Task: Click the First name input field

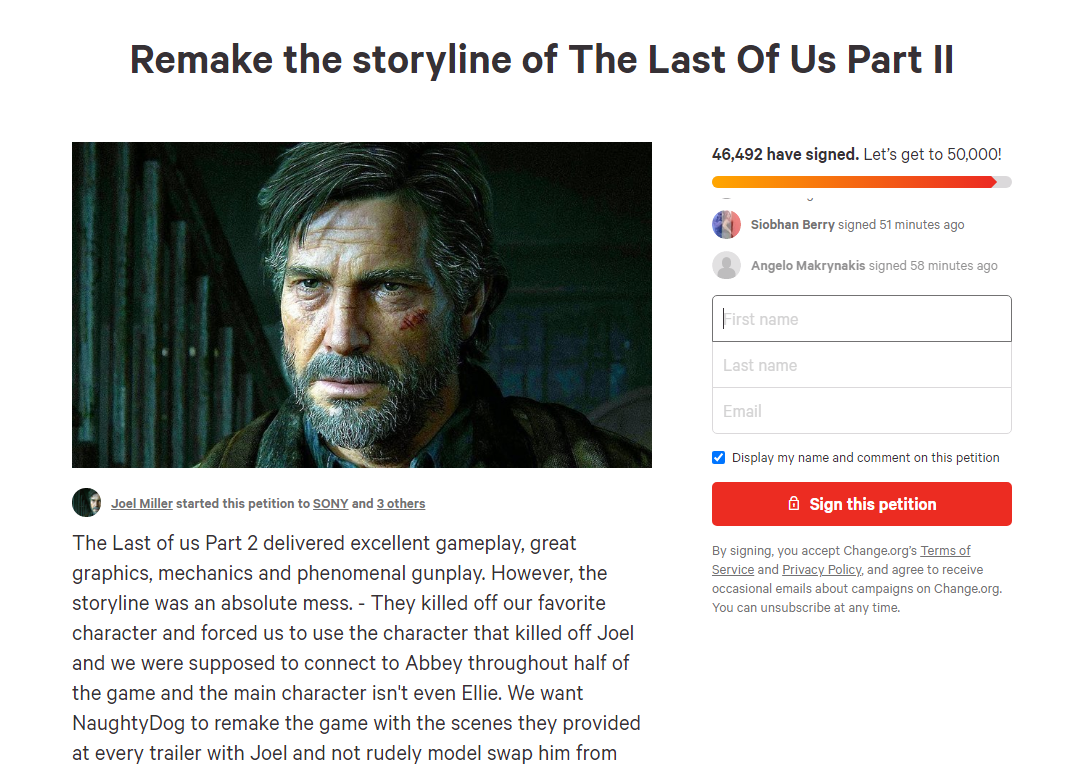Action: point(861,319)
